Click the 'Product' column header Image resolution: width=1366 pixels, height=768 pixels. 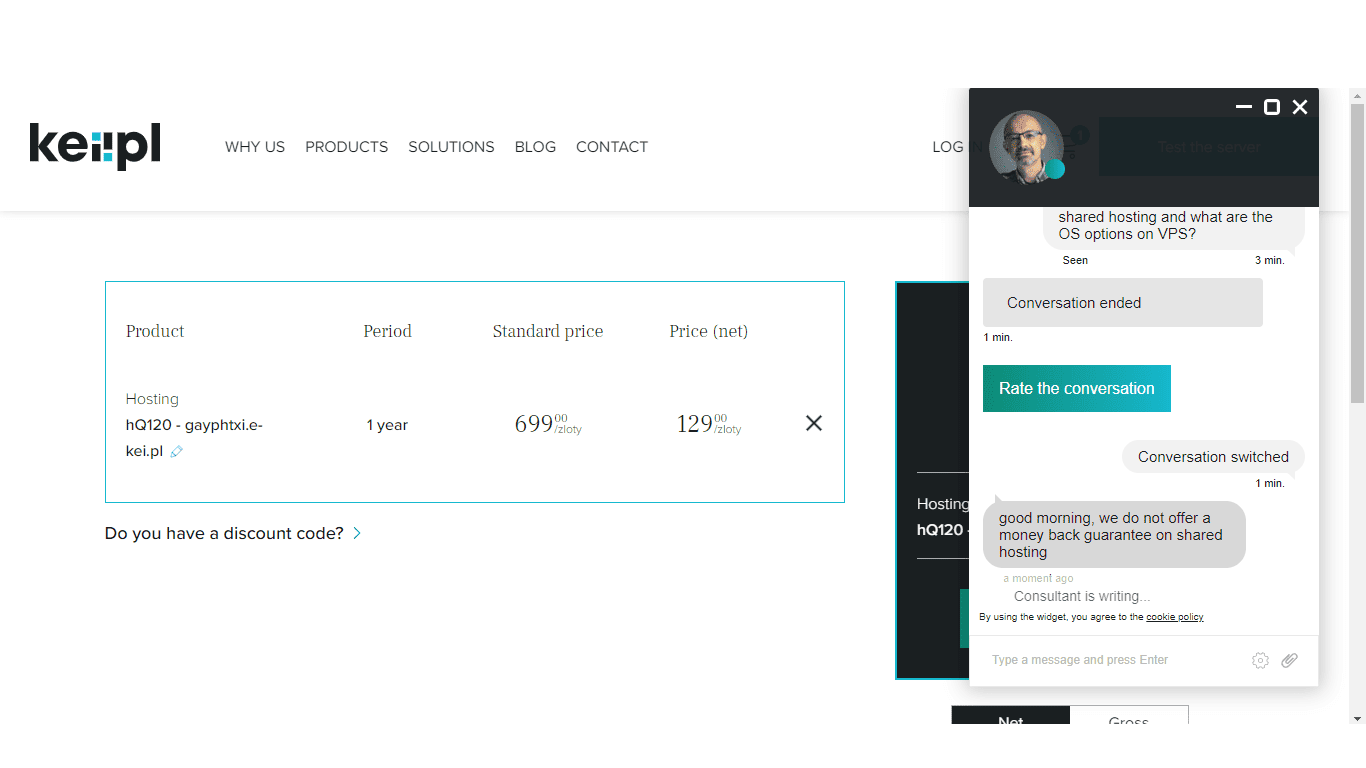(155, 331)
